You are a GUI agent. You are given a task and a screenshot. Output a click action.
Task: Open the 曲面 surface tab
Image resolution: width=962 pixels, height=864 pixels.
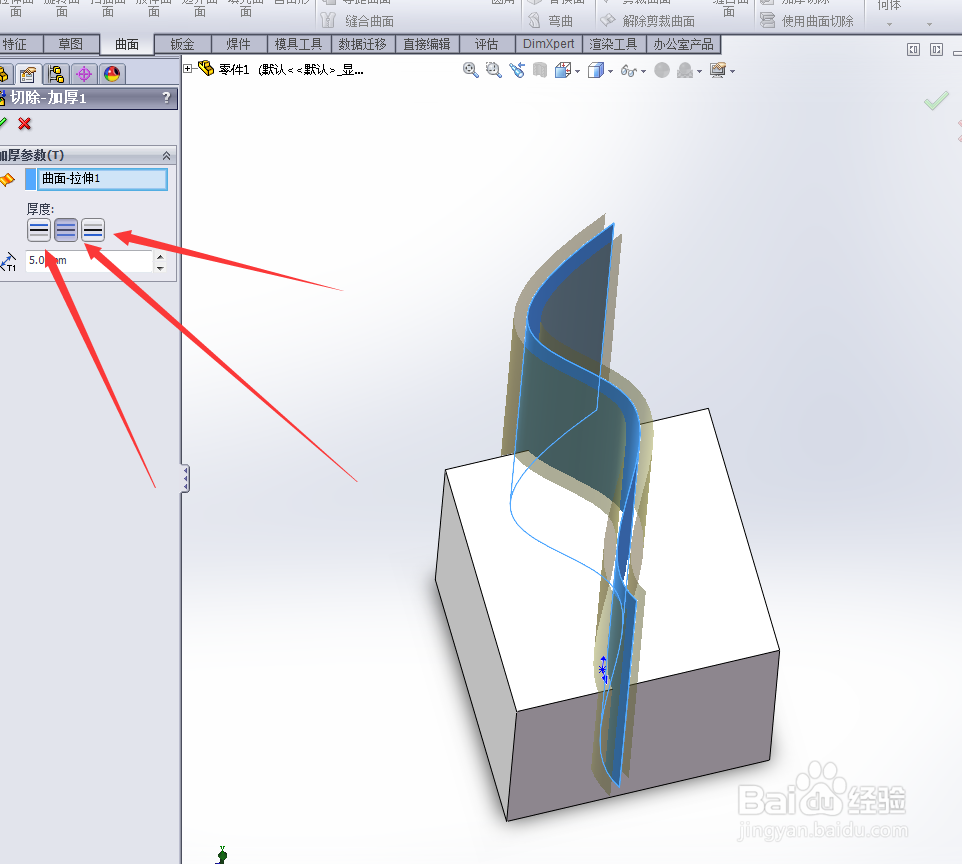127,45
